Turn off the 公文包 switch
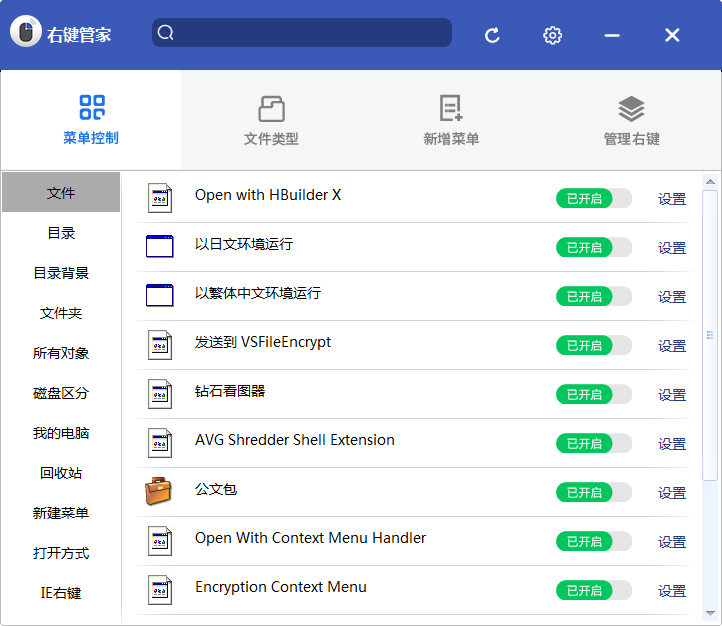The image size is (722, 626). [x=594, y=493]
